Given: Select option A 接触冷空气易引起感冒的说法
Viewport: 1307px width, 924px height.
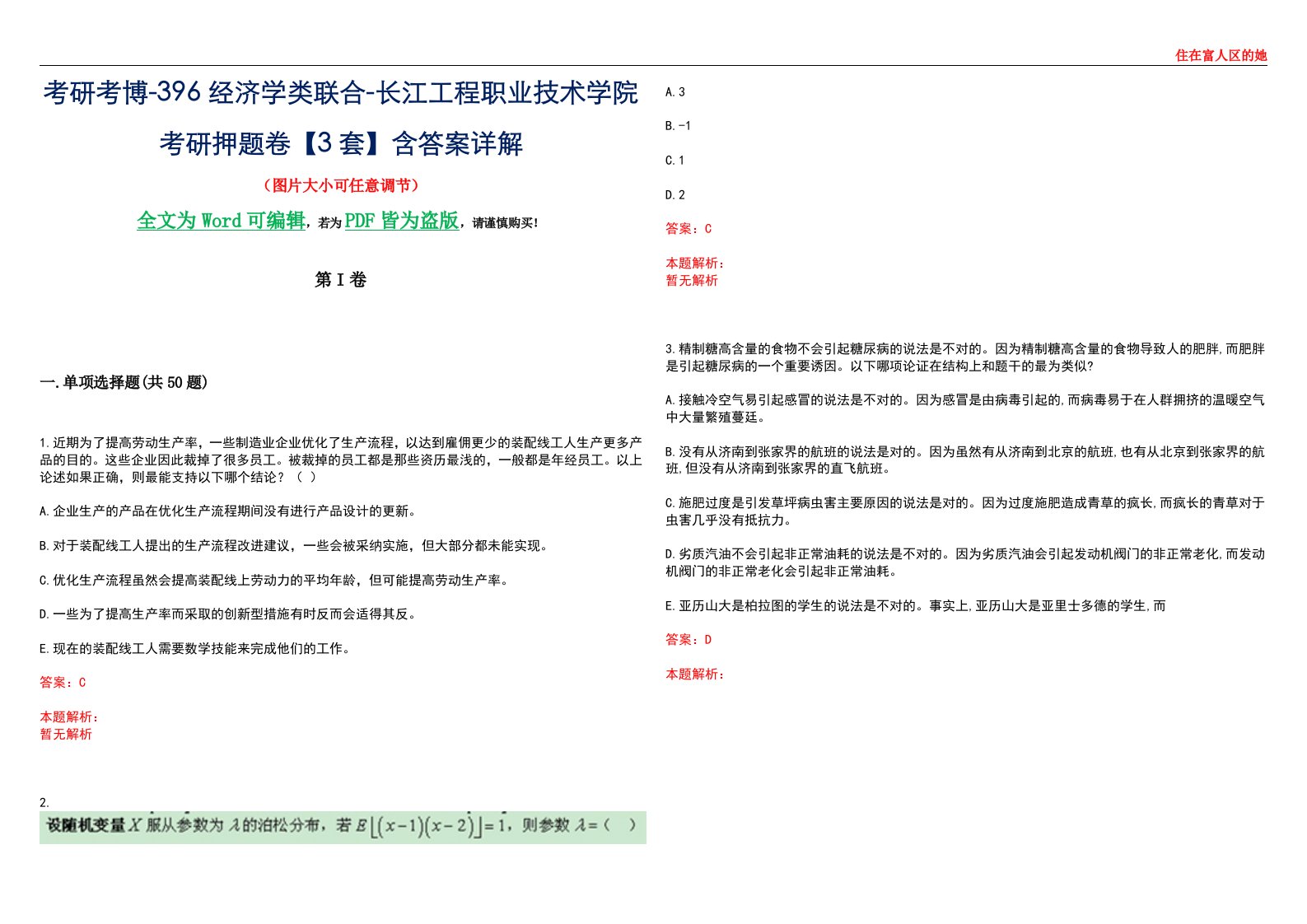Looking at the screenshot, I should click(965, 408).
